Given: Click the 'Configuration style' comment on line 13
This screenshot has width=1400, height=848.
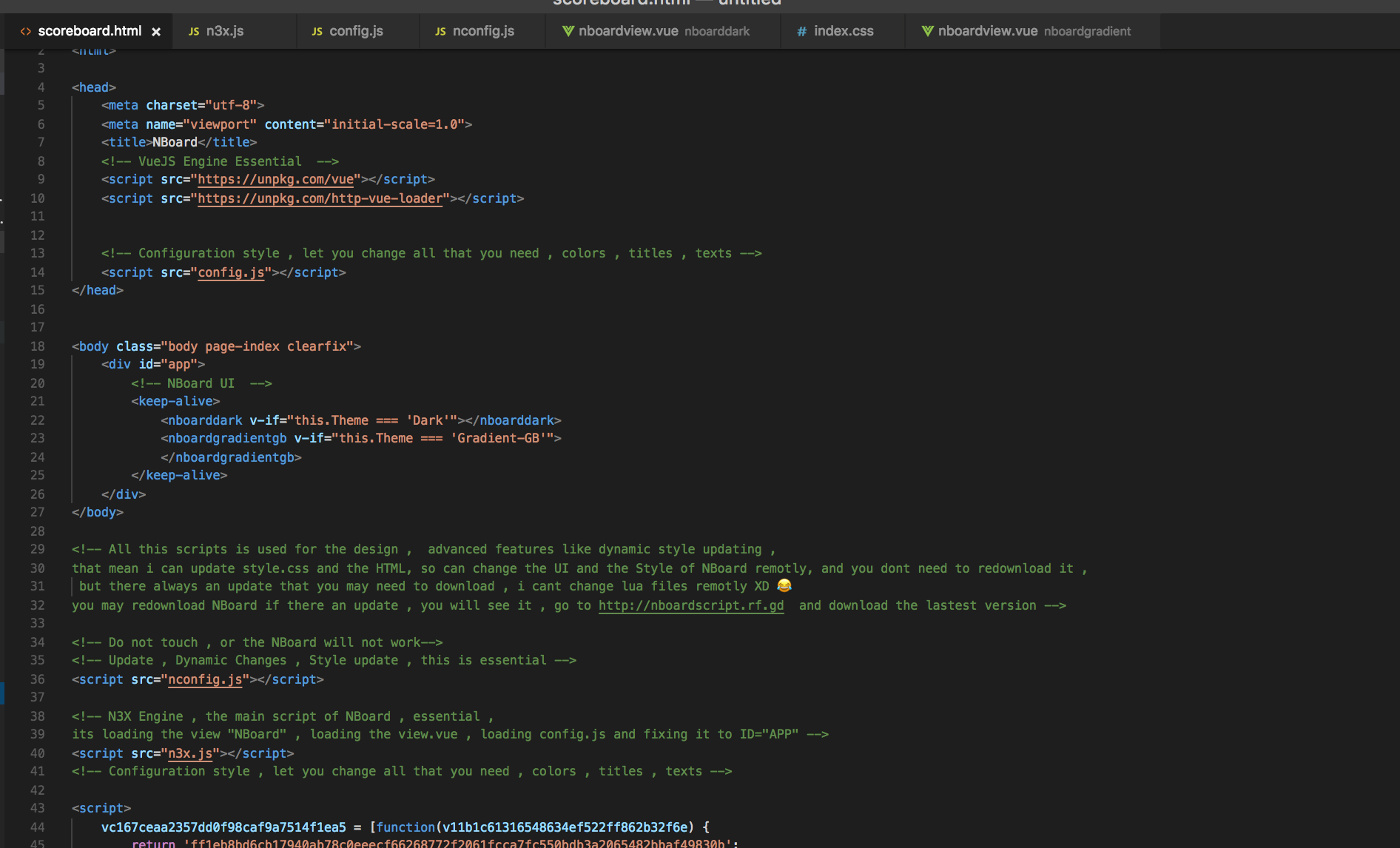Looking at the screenshot, I should pos(431,253).
